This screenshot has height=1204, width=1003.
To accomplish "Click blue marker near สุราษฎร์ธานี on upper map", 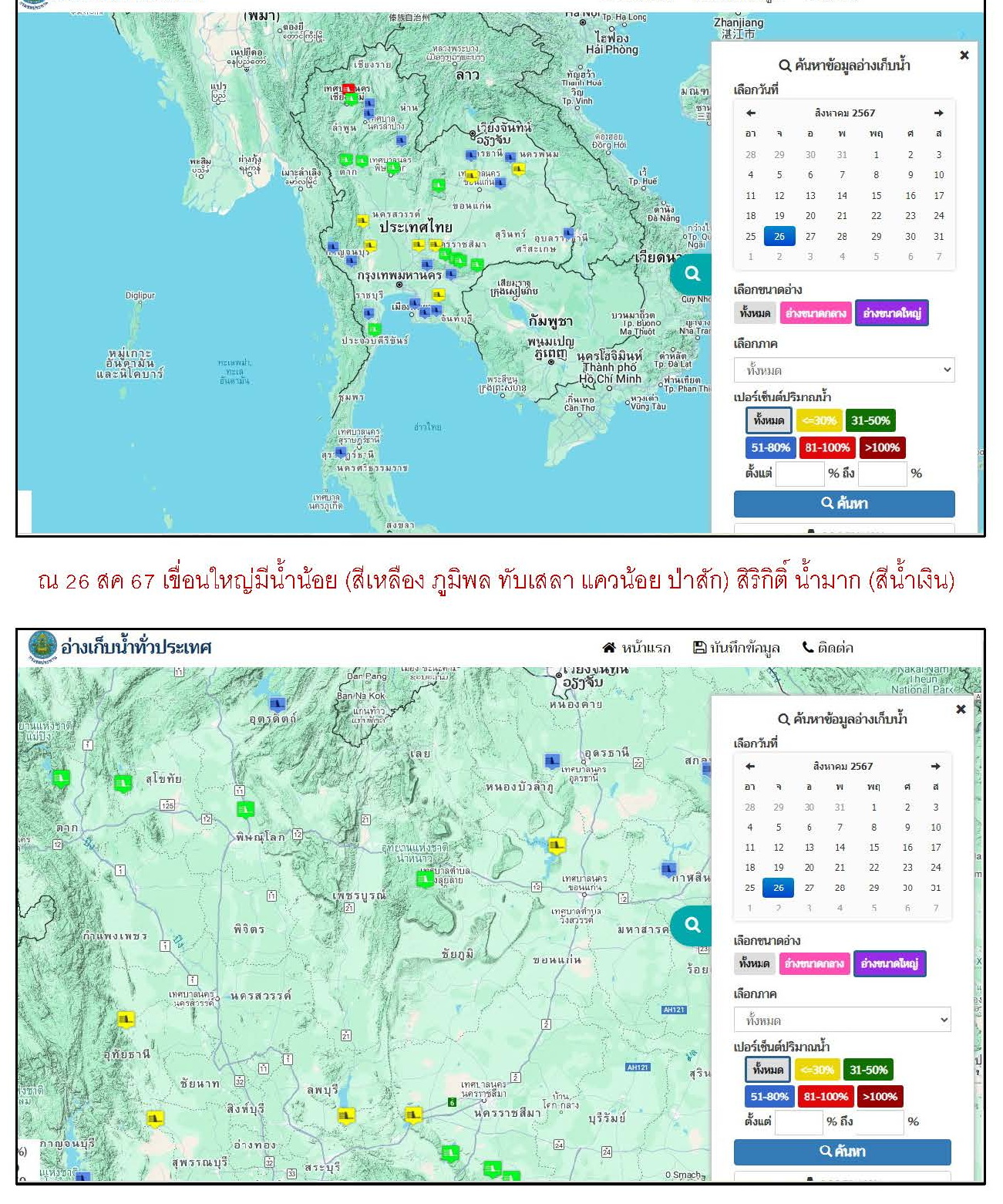I will coord(340,452).
